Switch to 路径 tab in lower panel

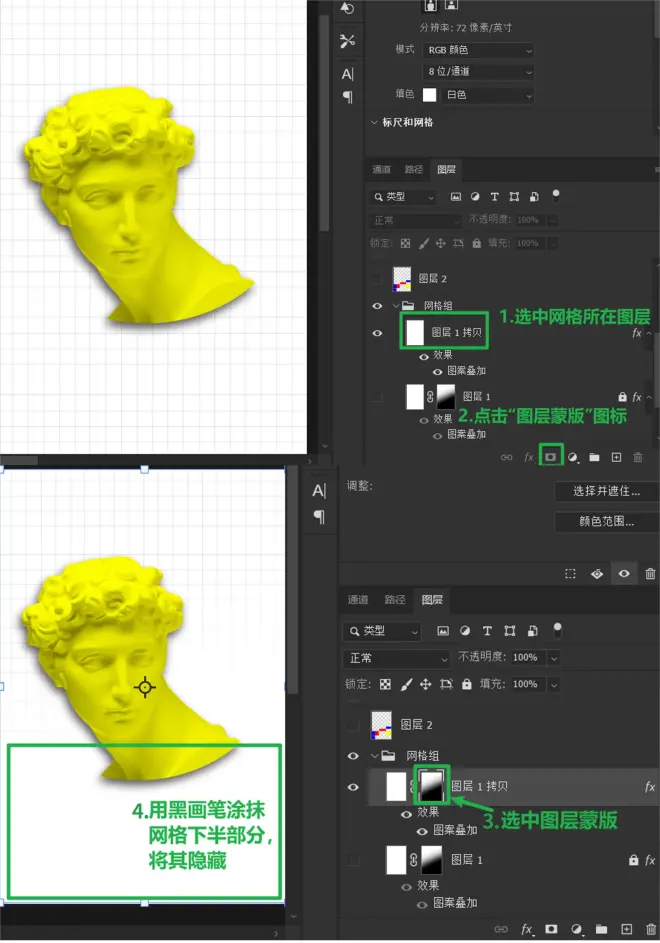click(x=395, y=600)
